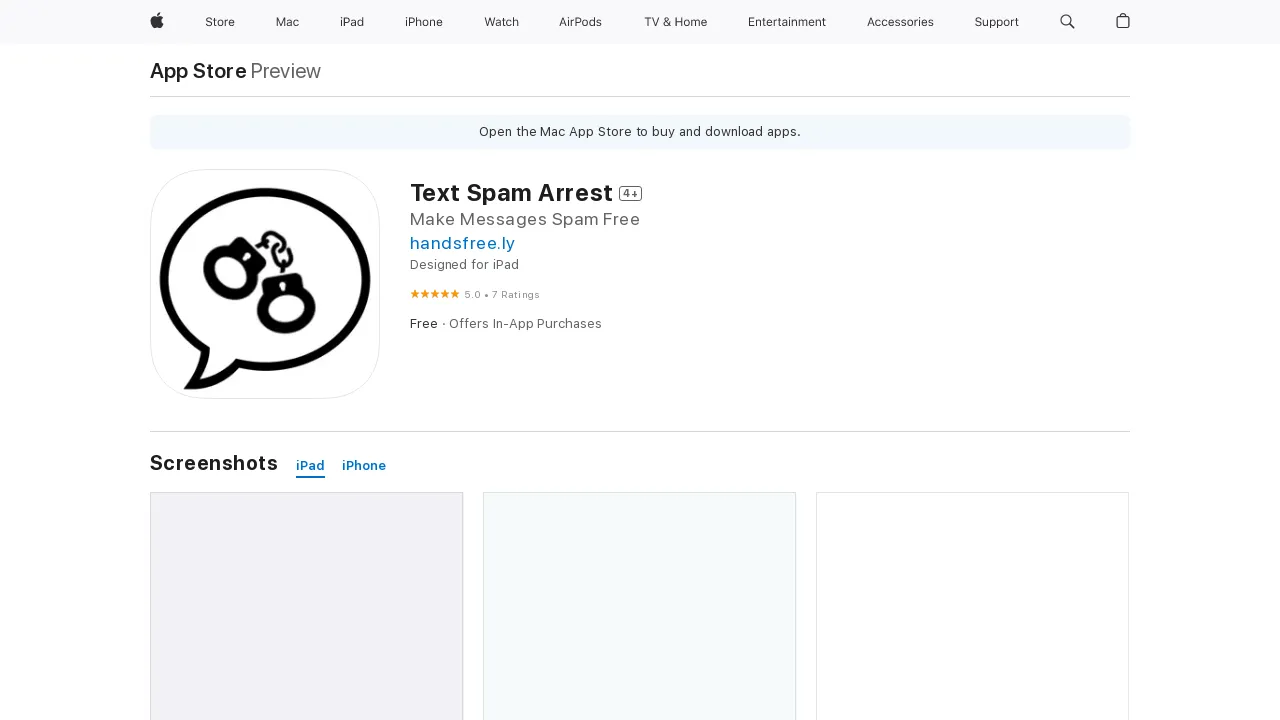Open the Watch menu item

501,22
